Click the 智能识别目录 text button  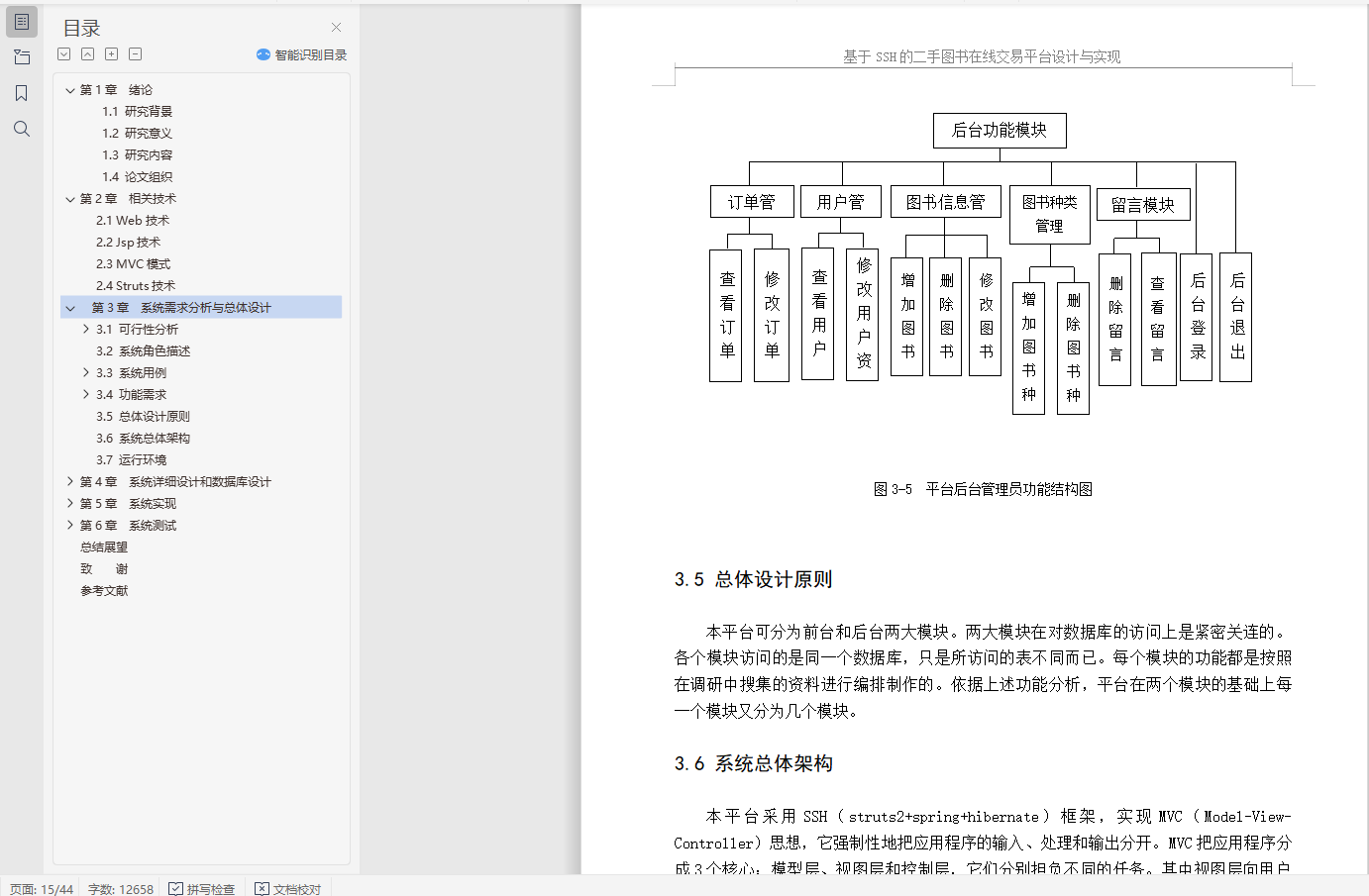(x=311, y=55)
